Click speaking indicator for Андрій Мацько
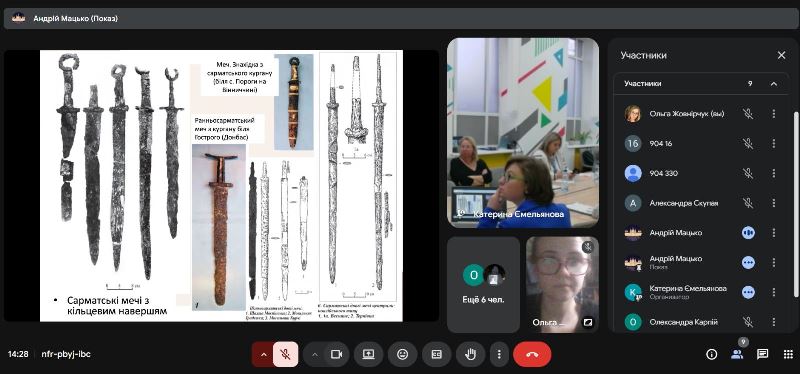The image size is (800, 374). click(748, 233)
